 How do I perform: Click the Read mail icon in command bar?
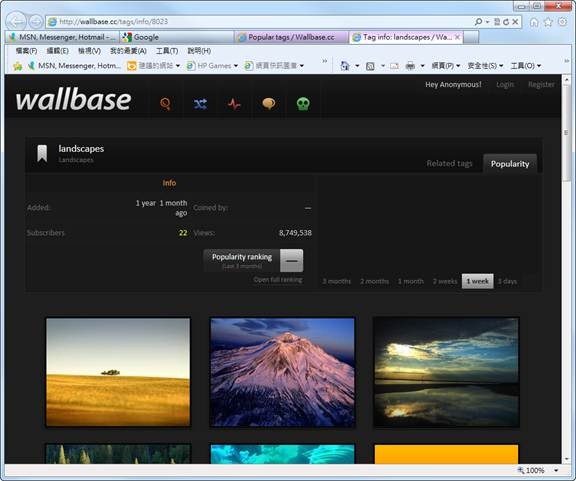click(x=394, y=66)
